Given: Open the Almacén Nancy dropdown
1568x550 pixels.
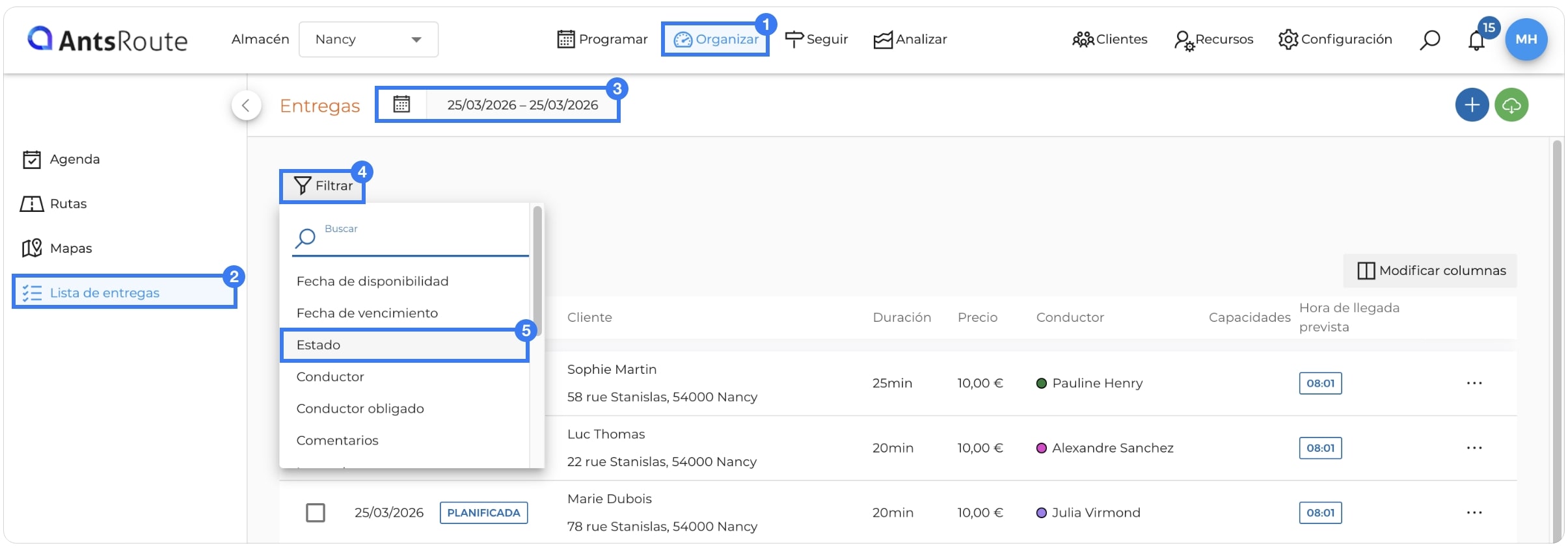Looking at the screenshot, I should [x=368, y=39].
